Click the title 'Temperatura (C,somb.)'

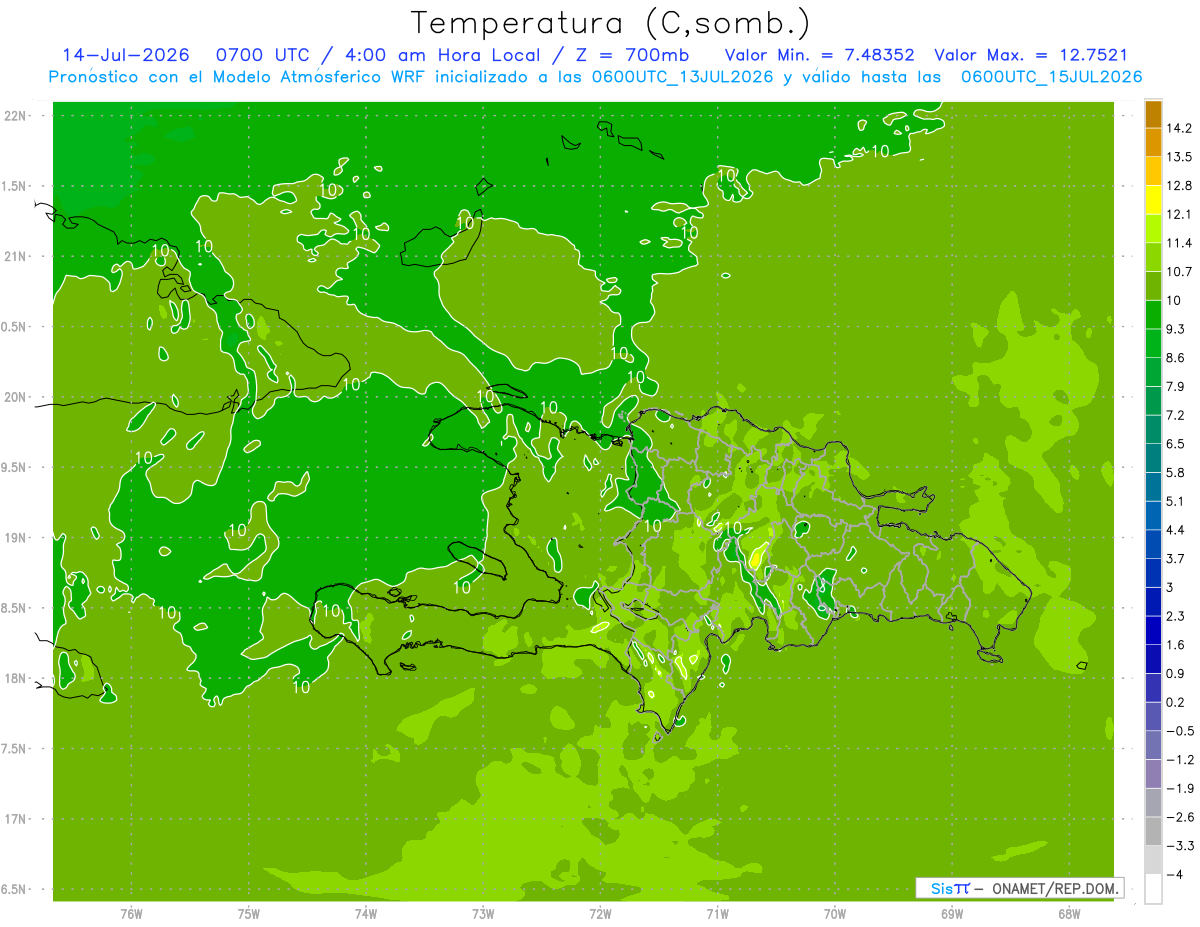coord(611,24)
